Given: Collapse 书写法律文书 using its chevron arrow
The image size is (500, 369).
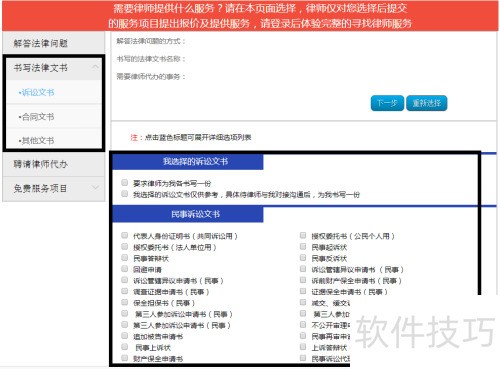Looking at the screenshot, I should pos(95,67).
